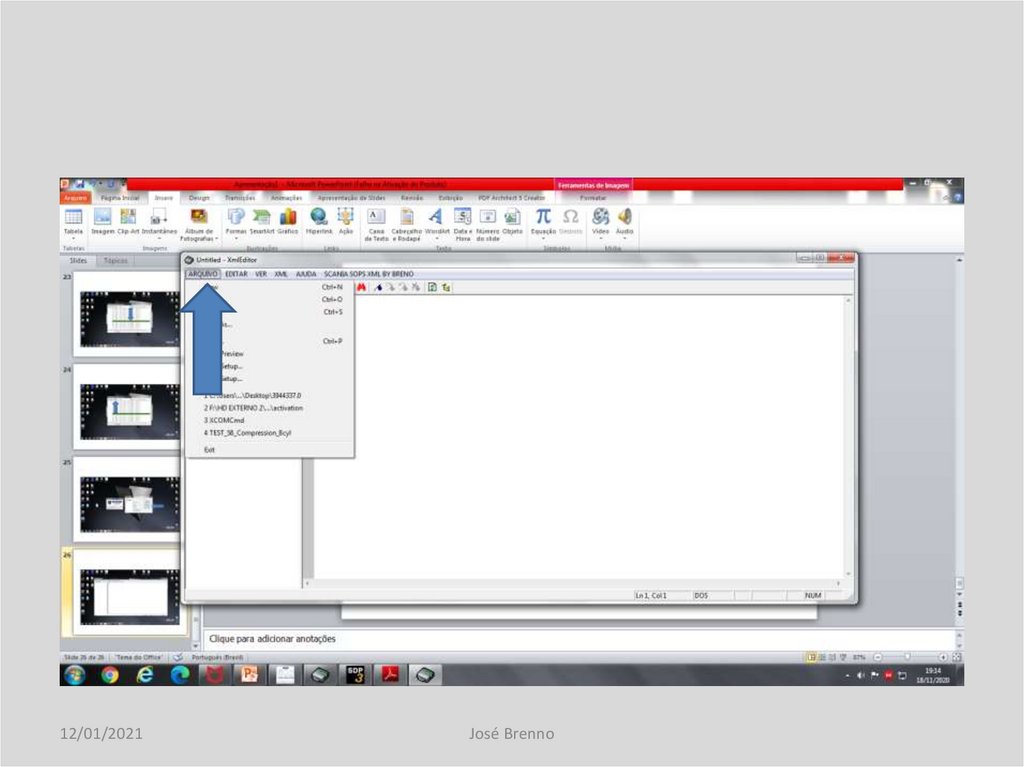Open the PDF Architect 5 Creator tab
The image size is (1024, 767).
[x=511, y=197]
